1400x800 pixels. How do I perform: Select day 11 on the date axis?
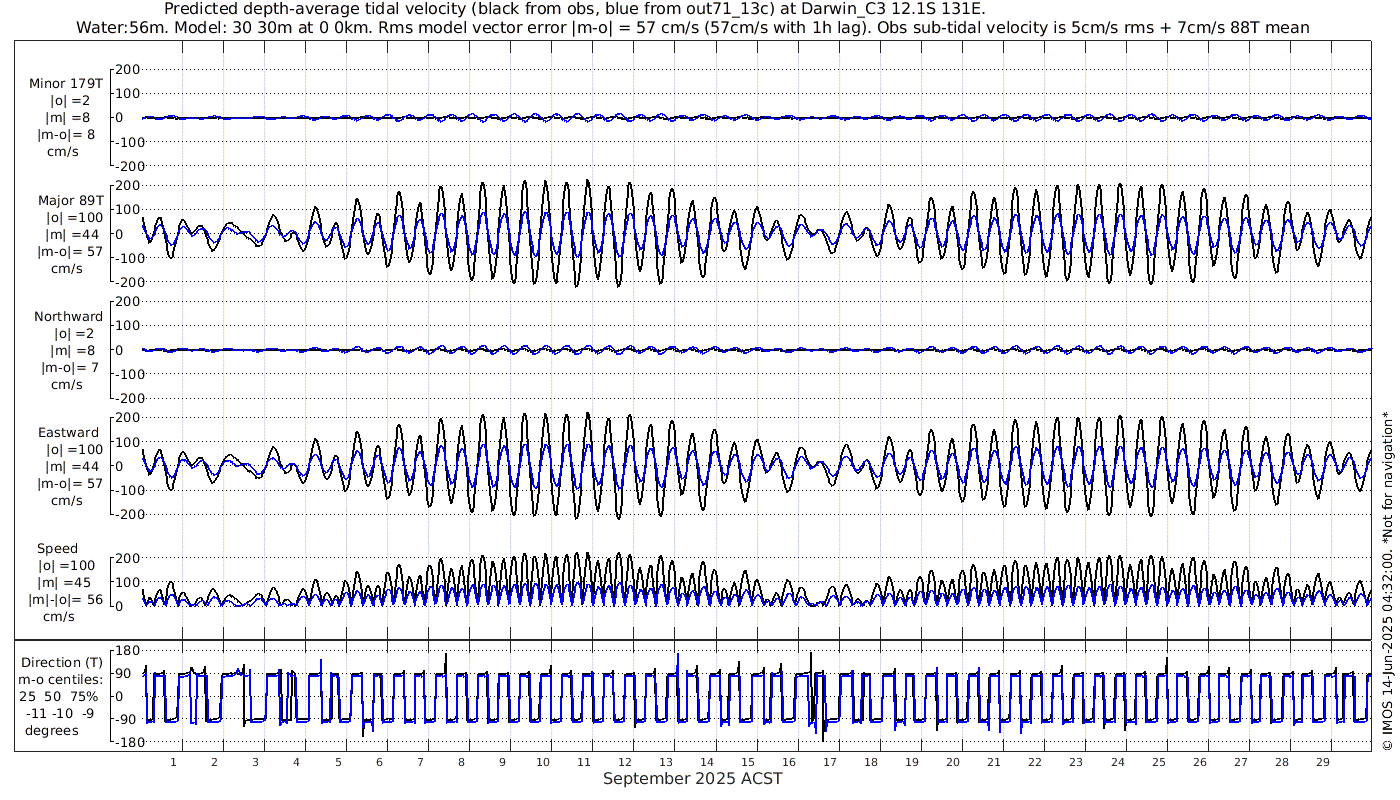click(x=583, y=761)
